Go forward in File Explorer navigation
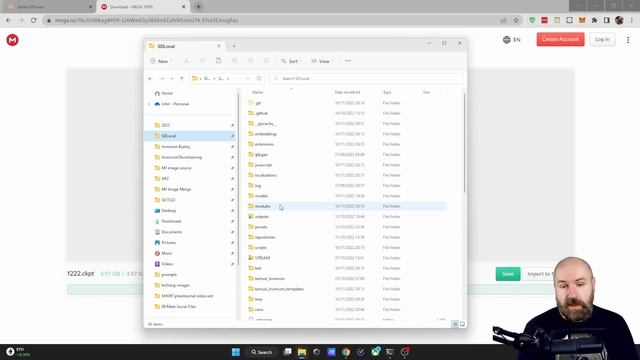The image size is (640, 360). (162, 78)
